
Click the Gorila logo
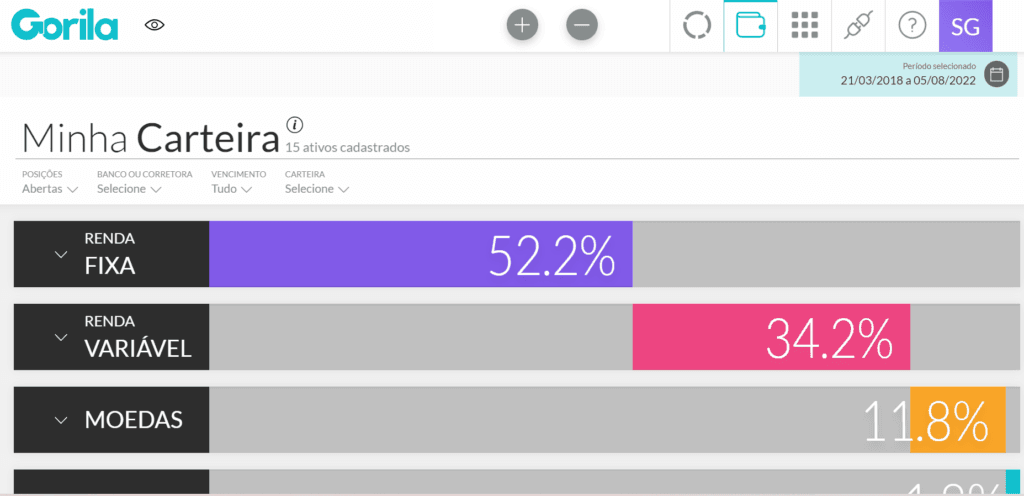65,25
